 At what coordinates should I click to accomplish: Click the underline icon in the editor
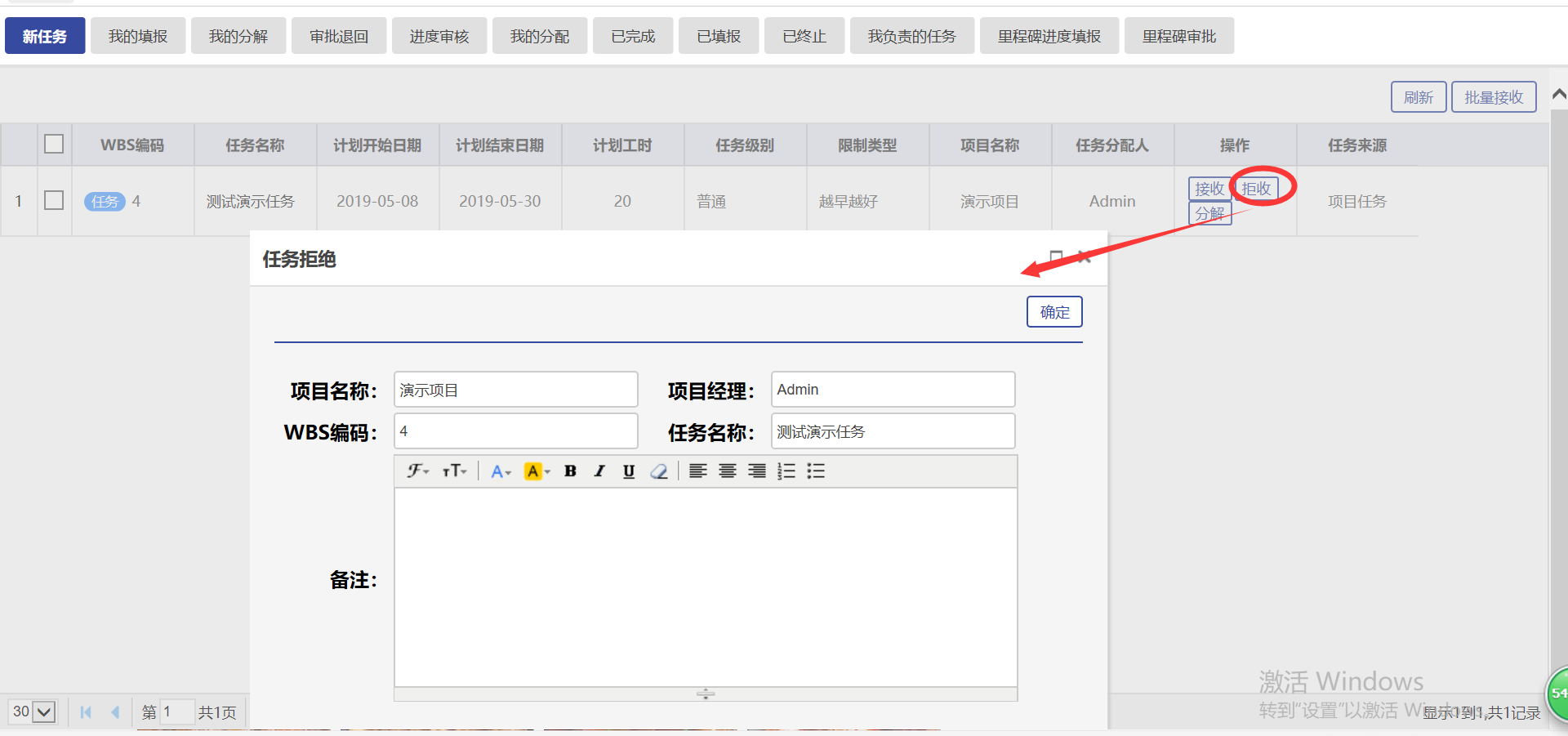point(629,471)
